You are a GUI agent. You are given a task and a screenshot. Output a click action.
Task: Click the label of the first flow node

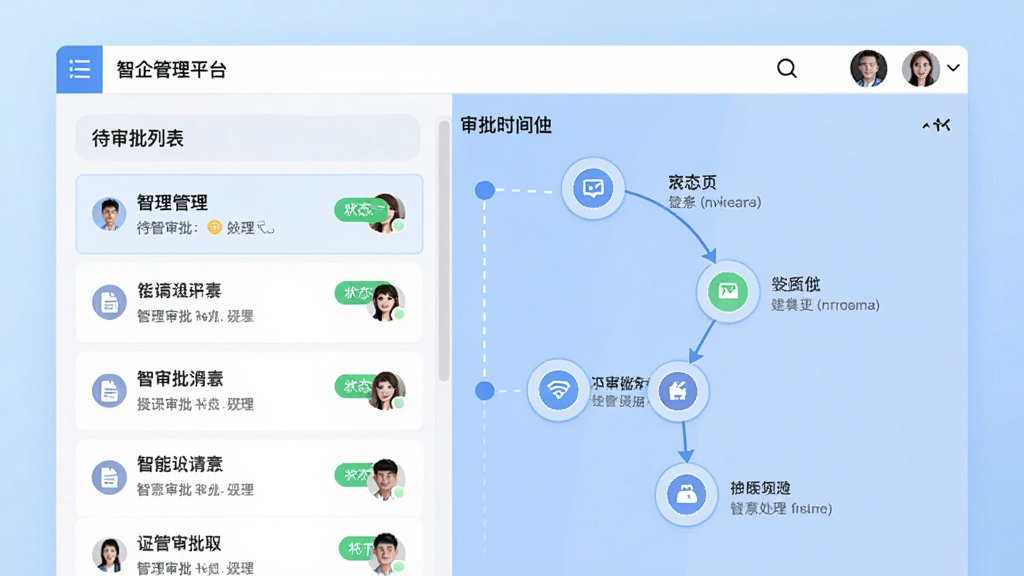[x=714, y=192]
